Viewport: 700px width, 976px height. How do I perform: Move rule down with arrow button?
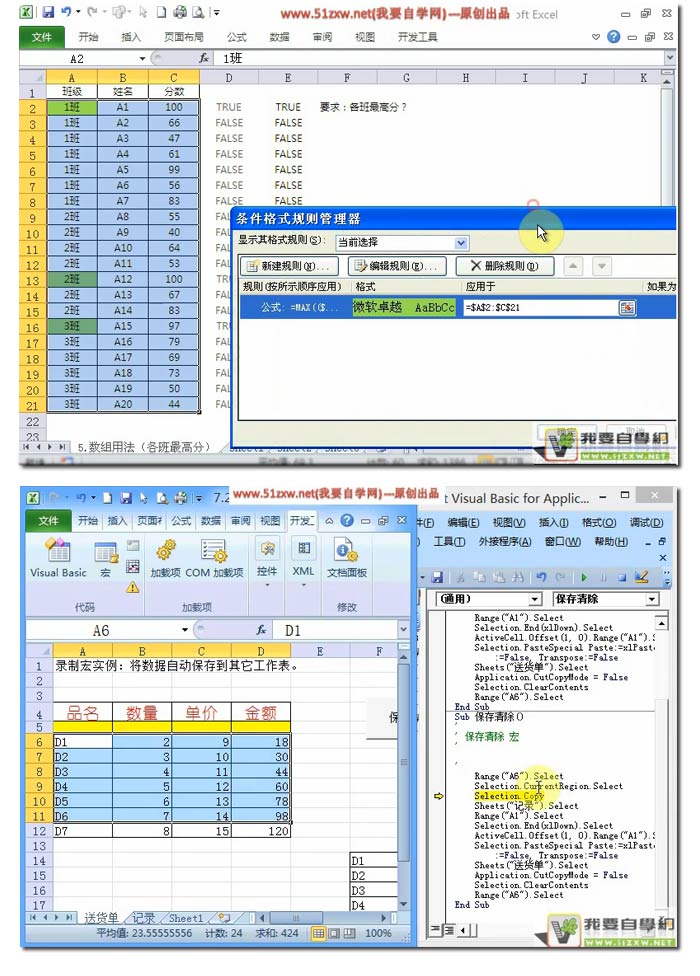tap(601, 266)
